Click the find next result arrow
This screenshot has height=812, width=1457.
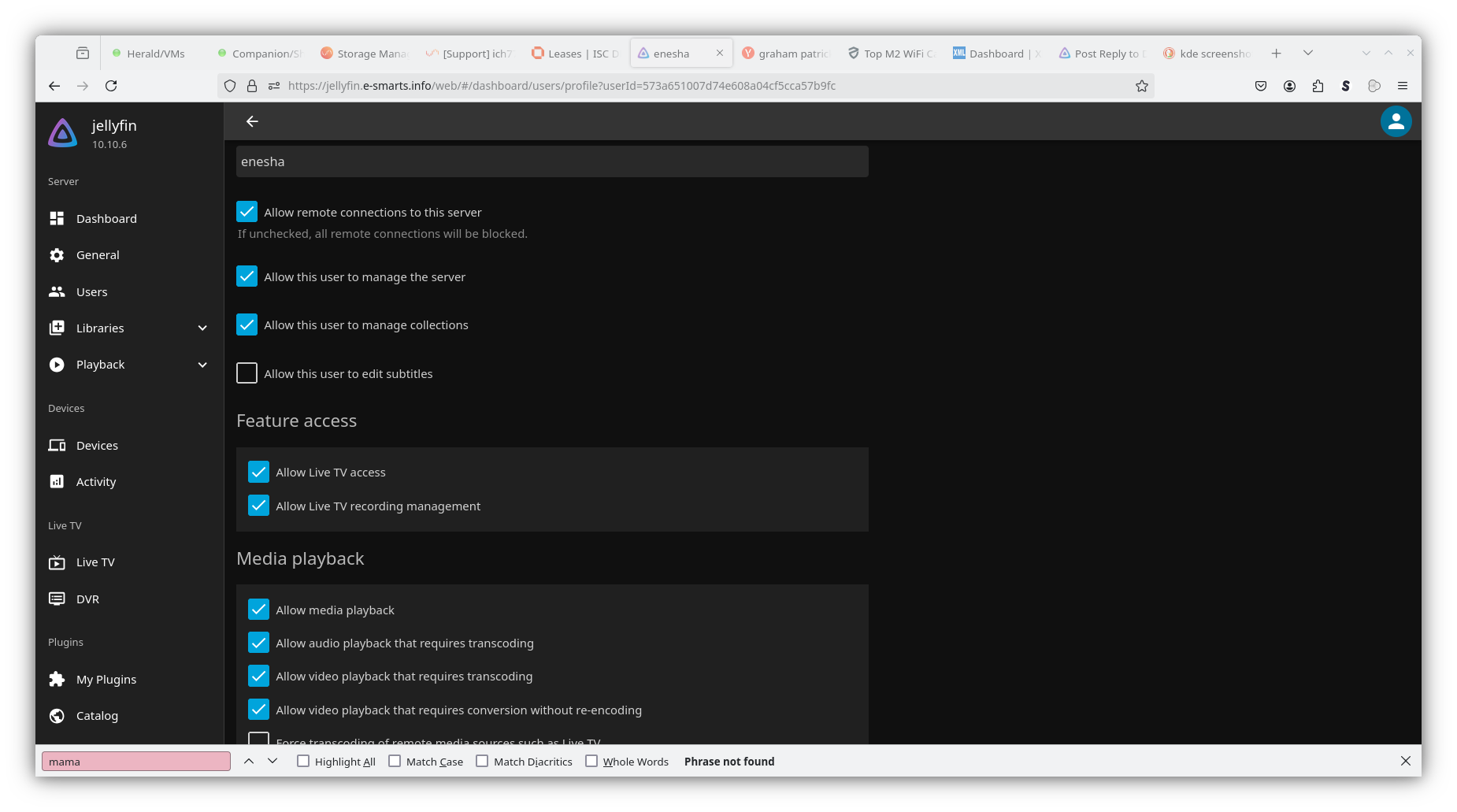point(272,761)
